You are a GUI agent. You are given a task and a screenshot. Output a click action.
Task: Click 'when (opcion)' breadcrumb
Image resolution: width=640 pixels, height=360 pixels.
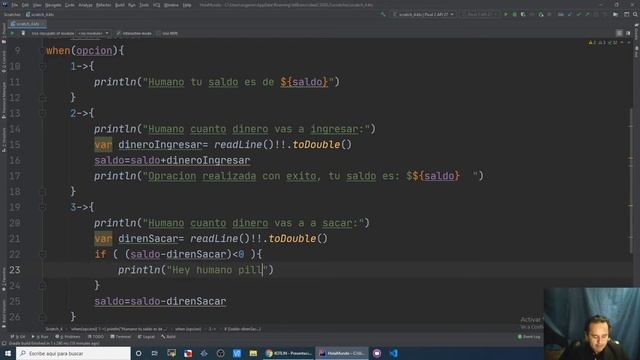point(188,329)
